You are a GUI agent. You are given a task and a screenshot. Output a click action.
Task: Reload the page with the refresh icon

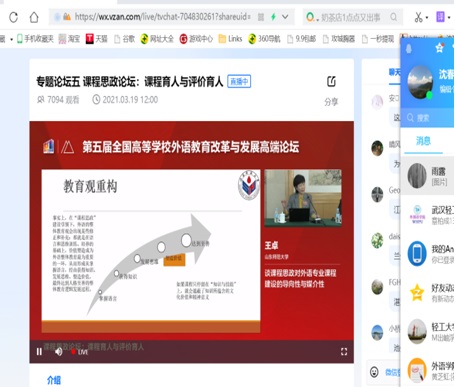coord(14,17)
